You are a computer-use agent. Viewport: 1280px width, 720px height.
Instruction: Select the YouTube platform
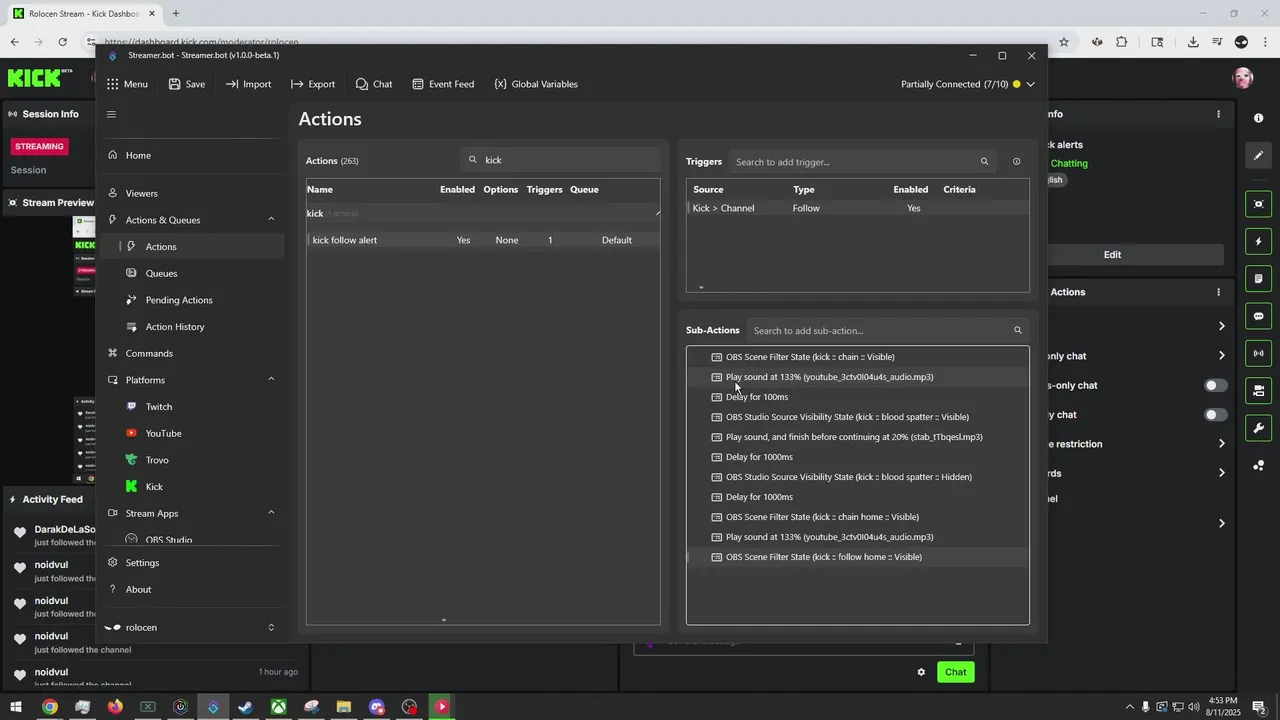point(163,433)
